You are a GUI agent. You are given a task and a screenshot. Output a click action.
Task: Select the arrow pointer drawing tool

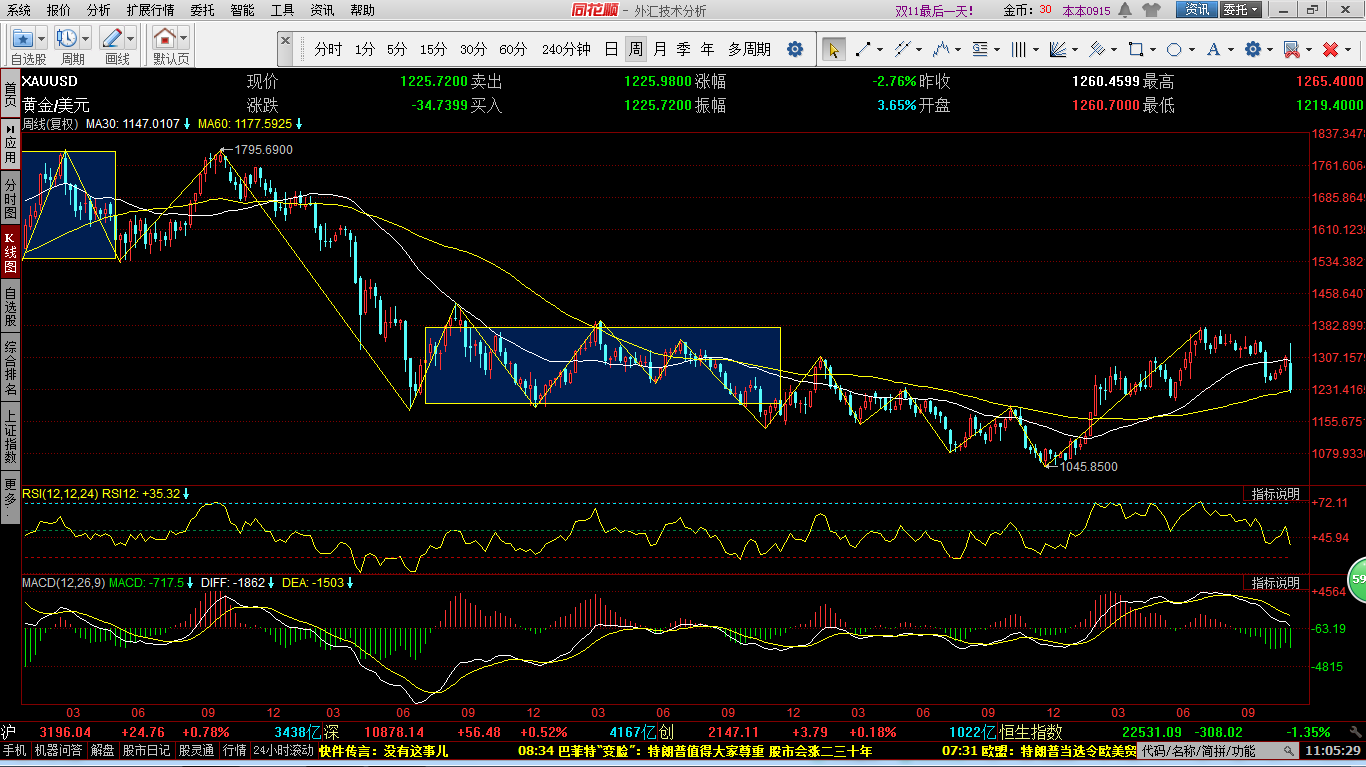pos(833,49)
